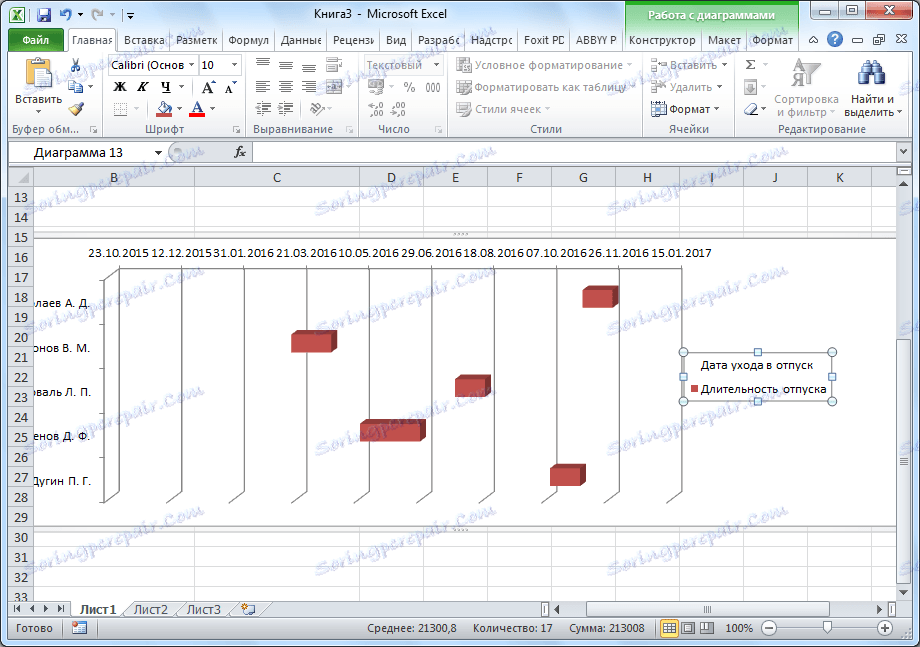Apply fill color bucket
Image resolution: width=920 pixels, height=647 pixels.
(x=164, y=109)
